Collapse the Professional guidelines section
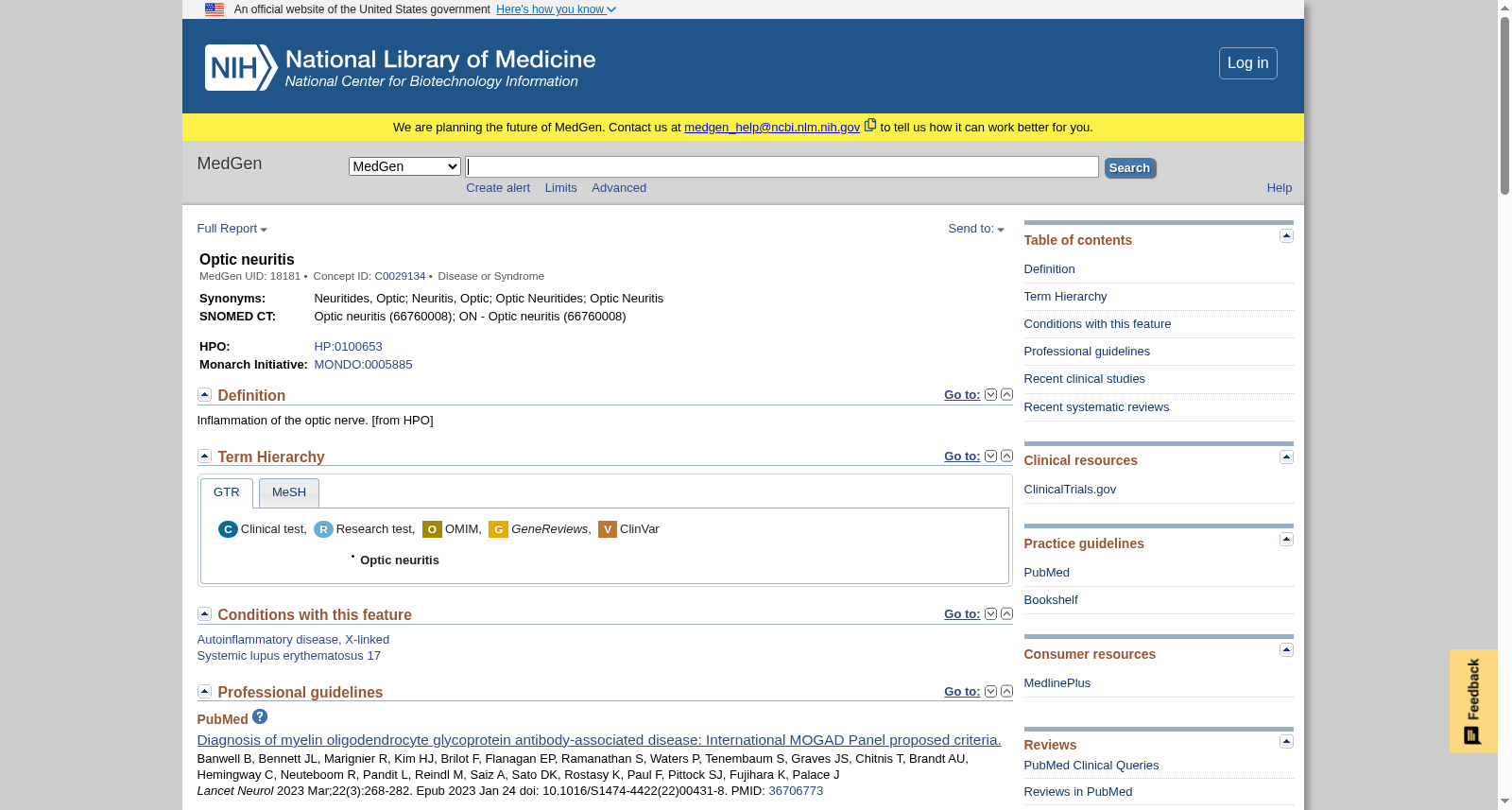Image resolution: width=1512 pixels, height=810 pixels. click(x=204, y=692)
